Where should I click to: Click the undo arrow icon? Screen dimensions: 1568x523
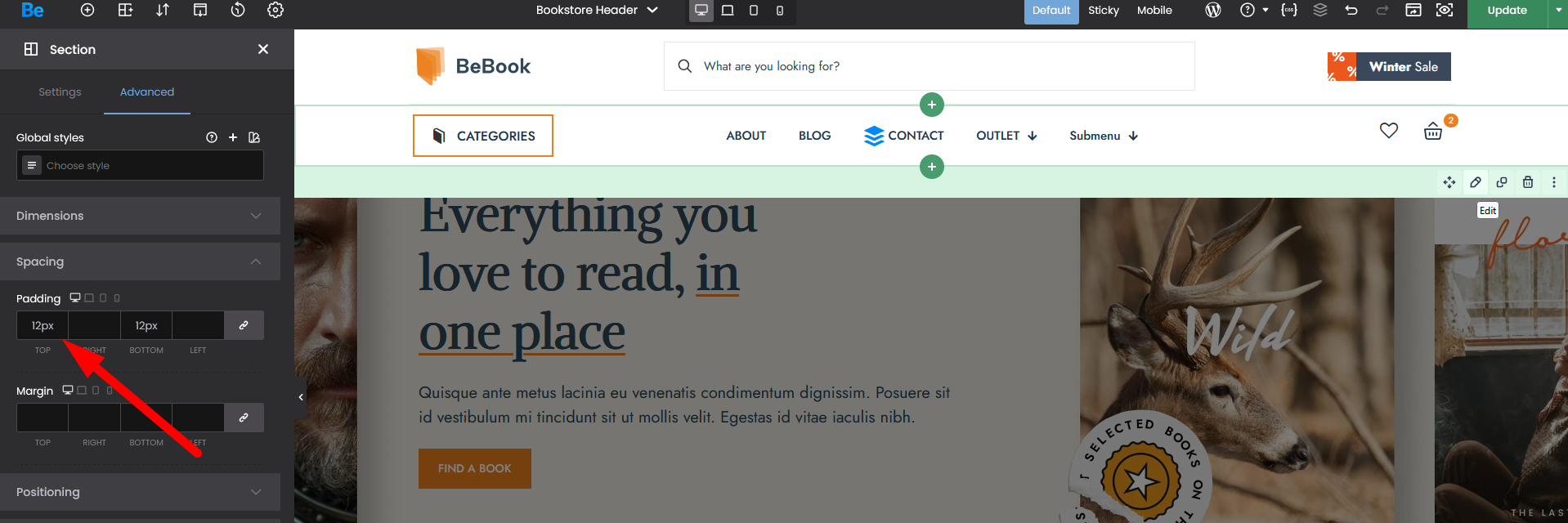(x=1351, y=10)
